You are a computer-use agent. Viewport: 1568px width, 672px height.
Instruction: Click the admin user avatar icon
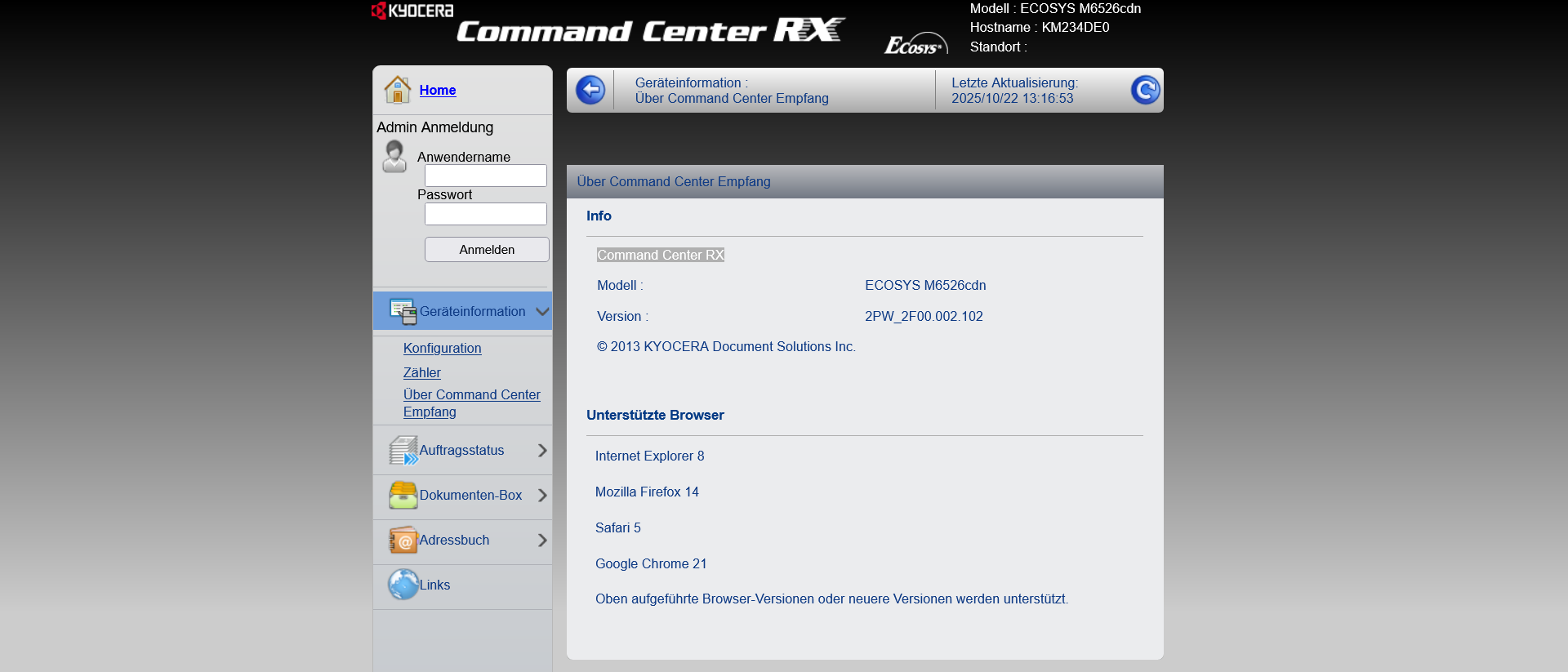click(x=394, y=156)
